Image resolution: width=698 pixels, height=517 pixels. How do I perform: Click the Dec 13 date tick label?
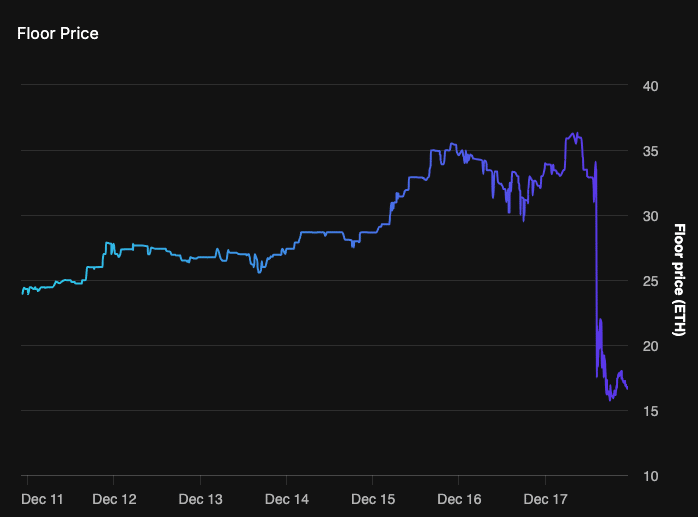tap(200, 499)
